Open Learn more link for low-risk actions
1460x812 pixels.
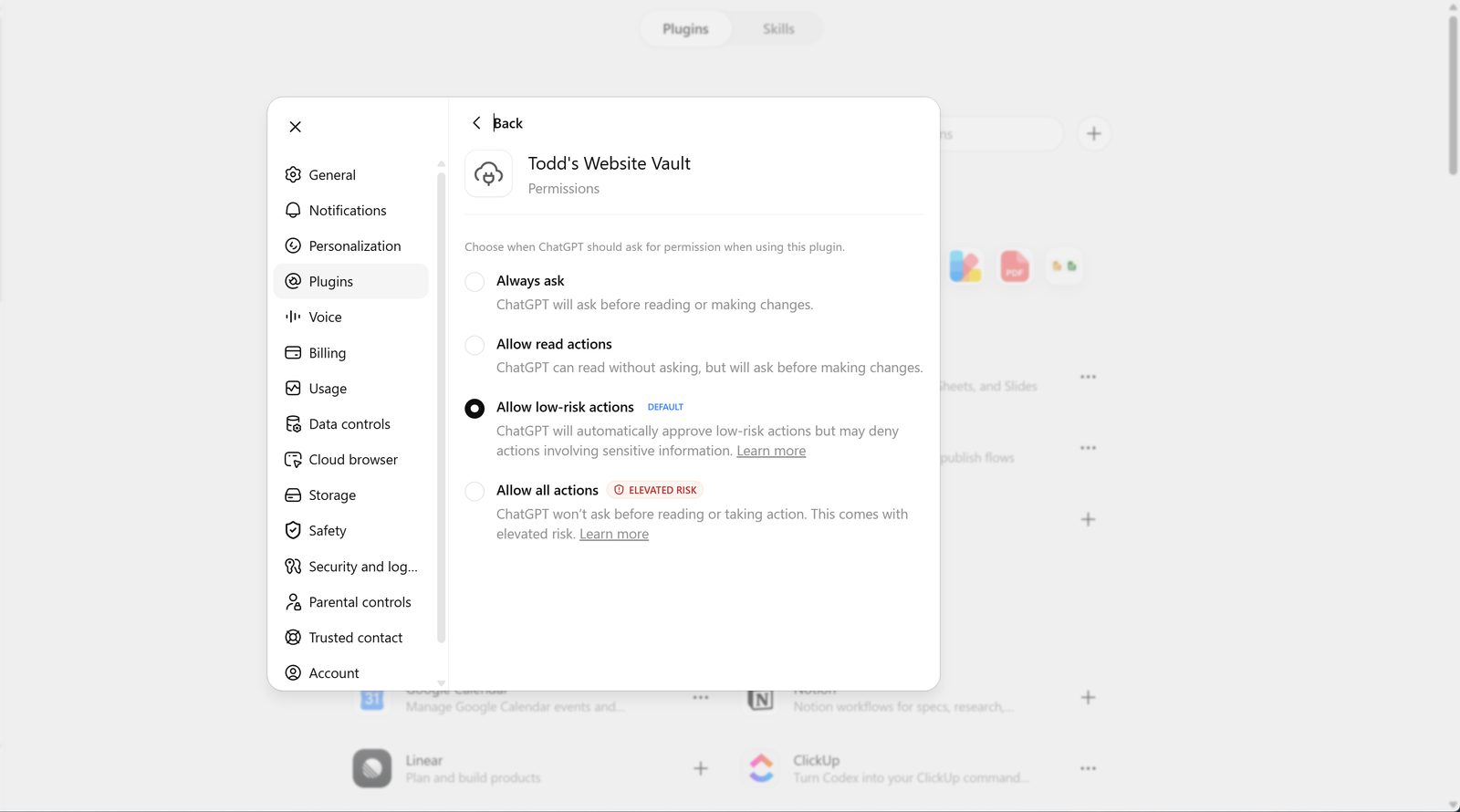tap(771, 451)
